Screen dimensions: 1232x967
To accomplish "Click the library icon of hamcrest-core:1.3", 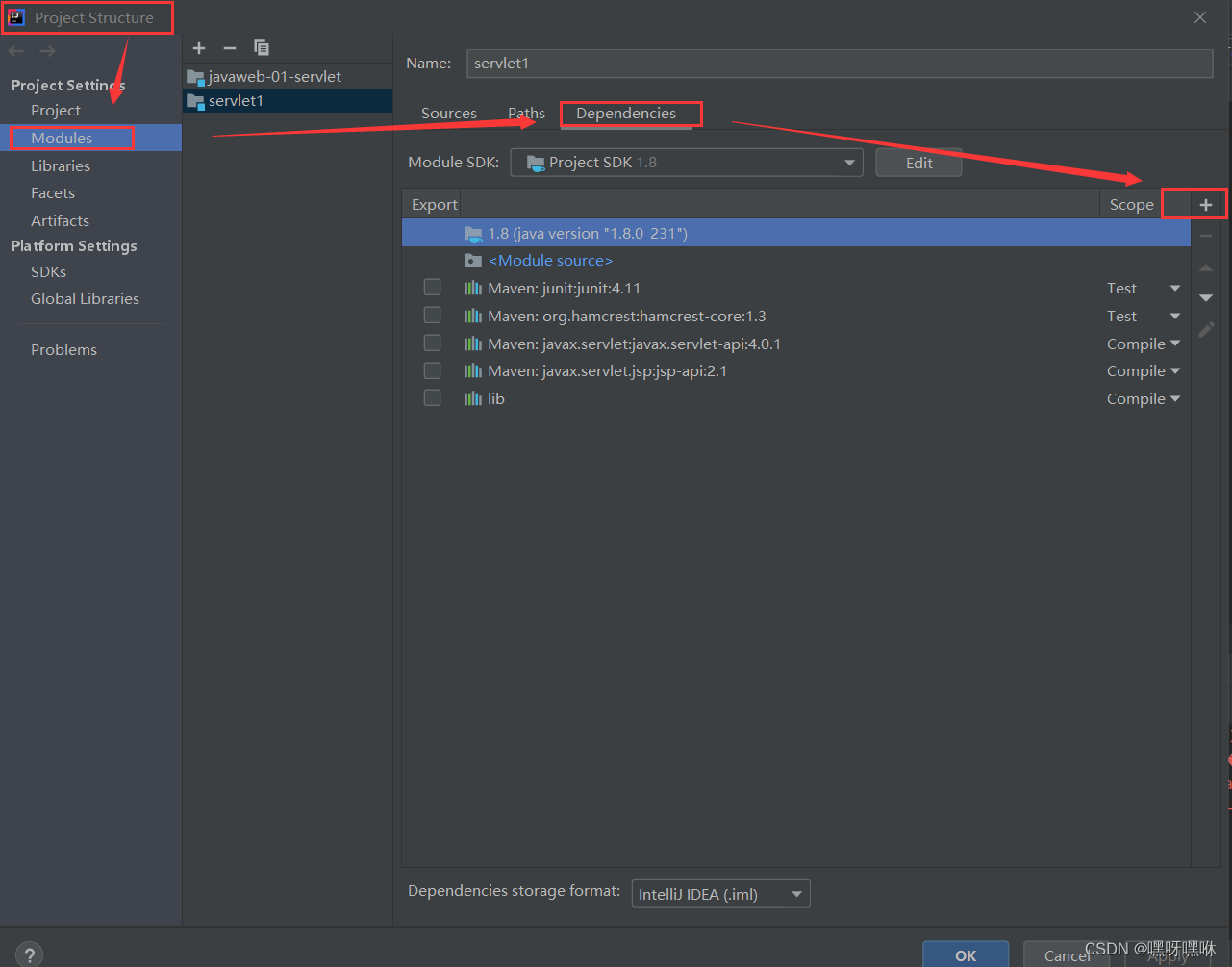I will [473, 316].
